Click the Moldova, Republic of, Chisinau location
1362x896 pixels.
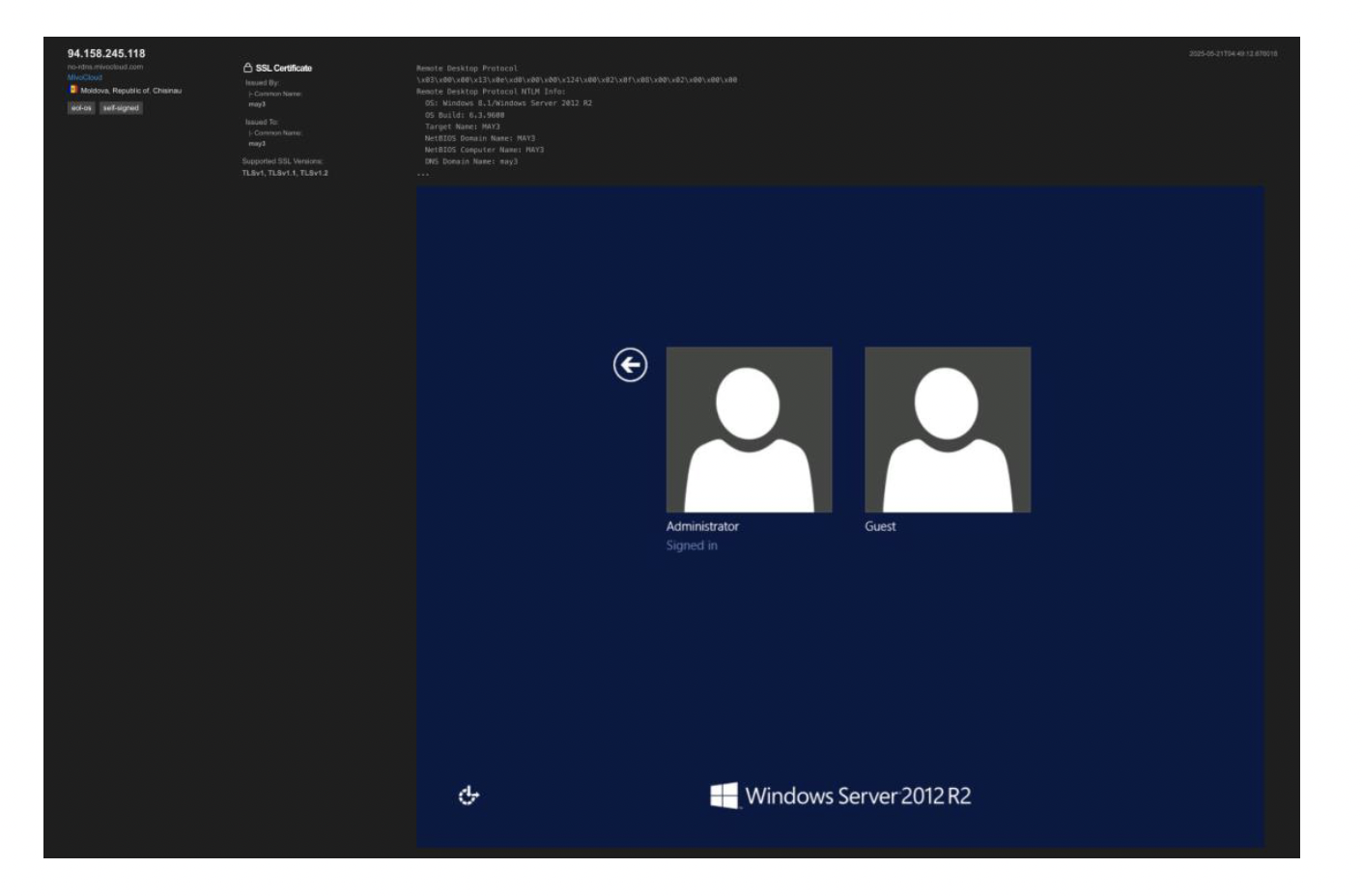(130, 91)
